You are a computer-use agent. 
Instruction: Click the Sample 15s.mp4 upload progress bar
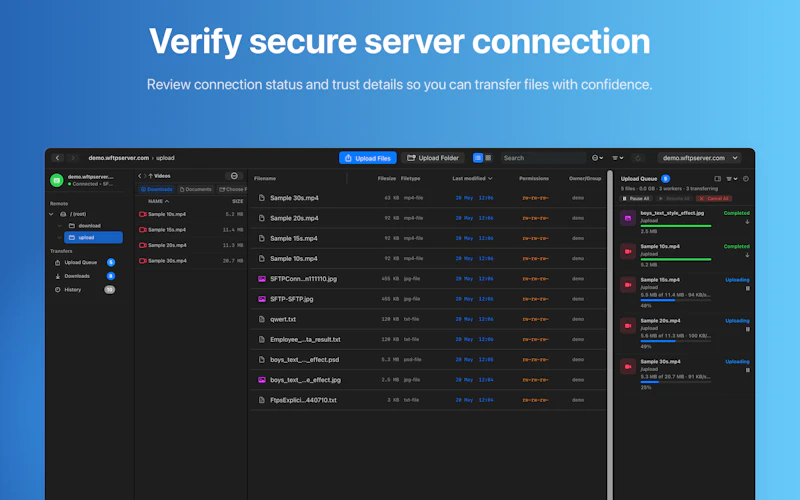[x=676, y=301]
